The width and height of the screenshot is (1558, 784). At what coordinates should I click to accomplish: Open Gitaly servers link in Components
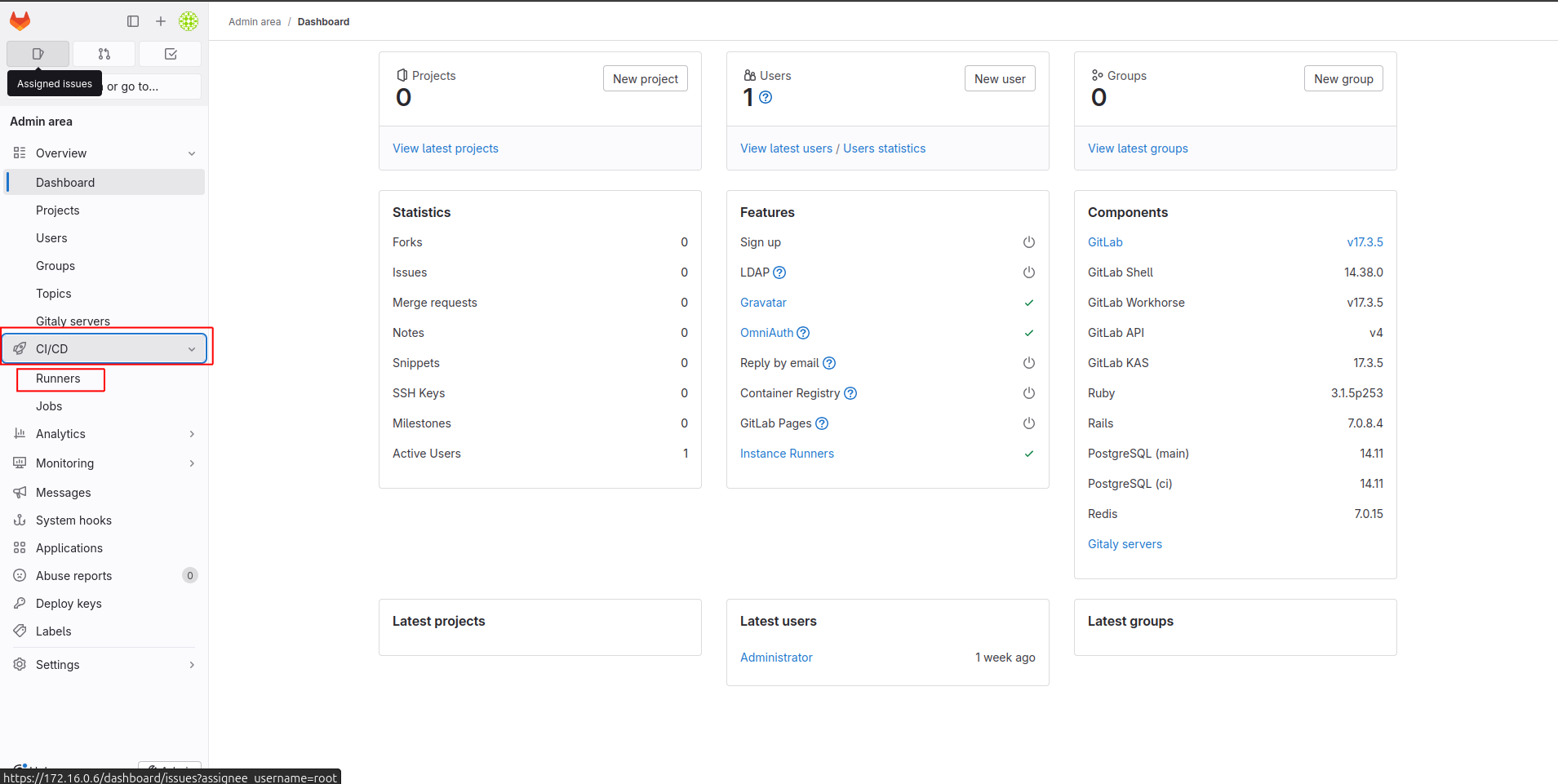coord(1125,544)
